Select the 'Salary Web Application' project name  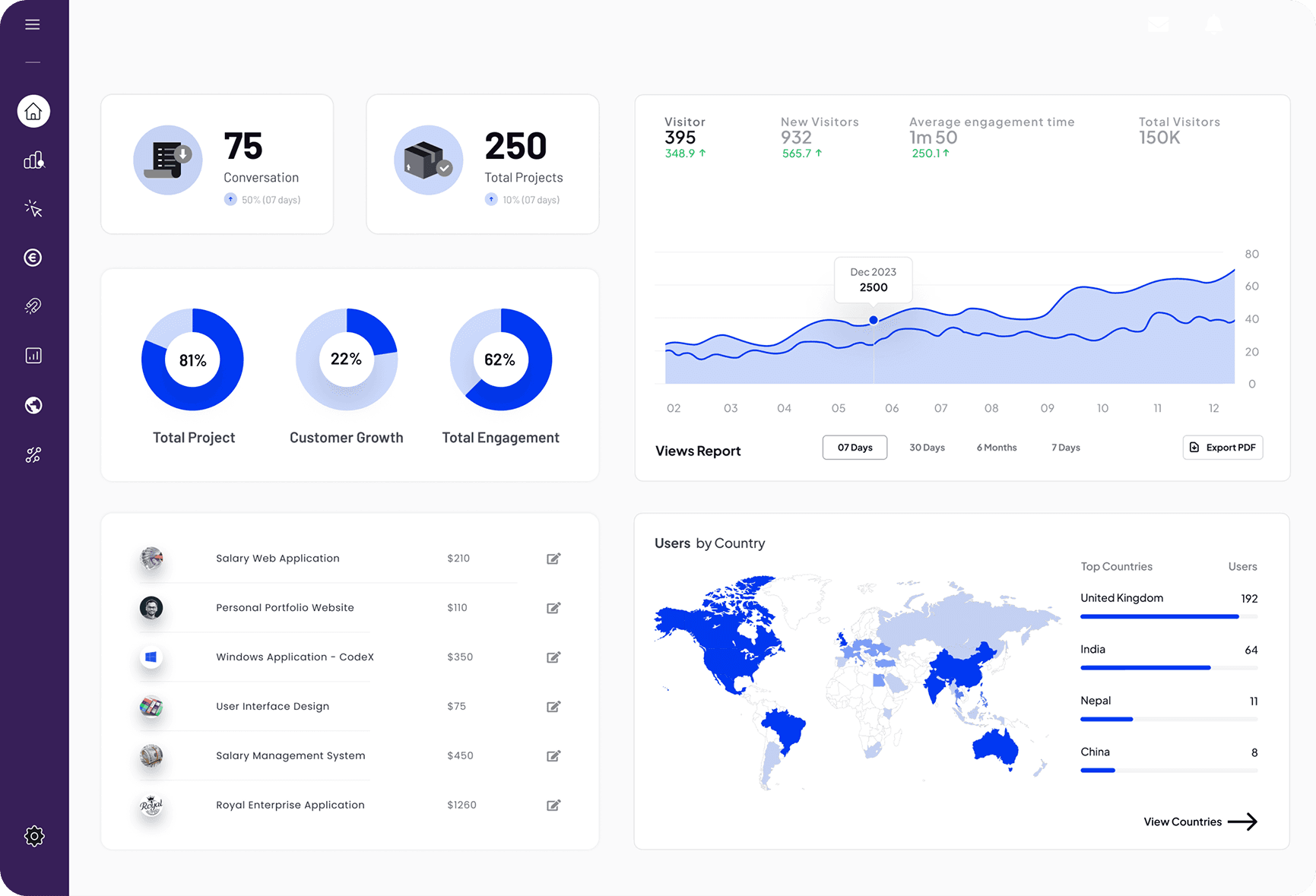tap(277, 558)
